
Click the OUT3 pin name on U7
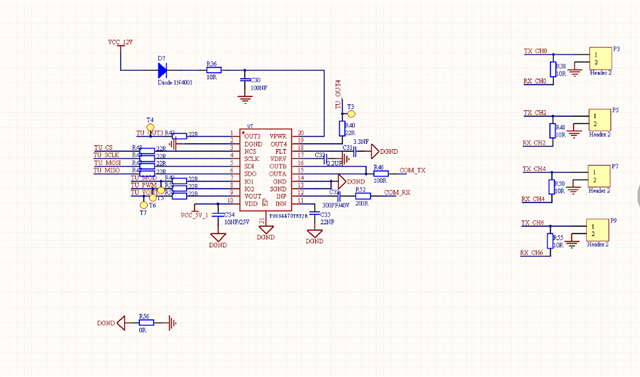pyautogui.click(x=252, y=136)
